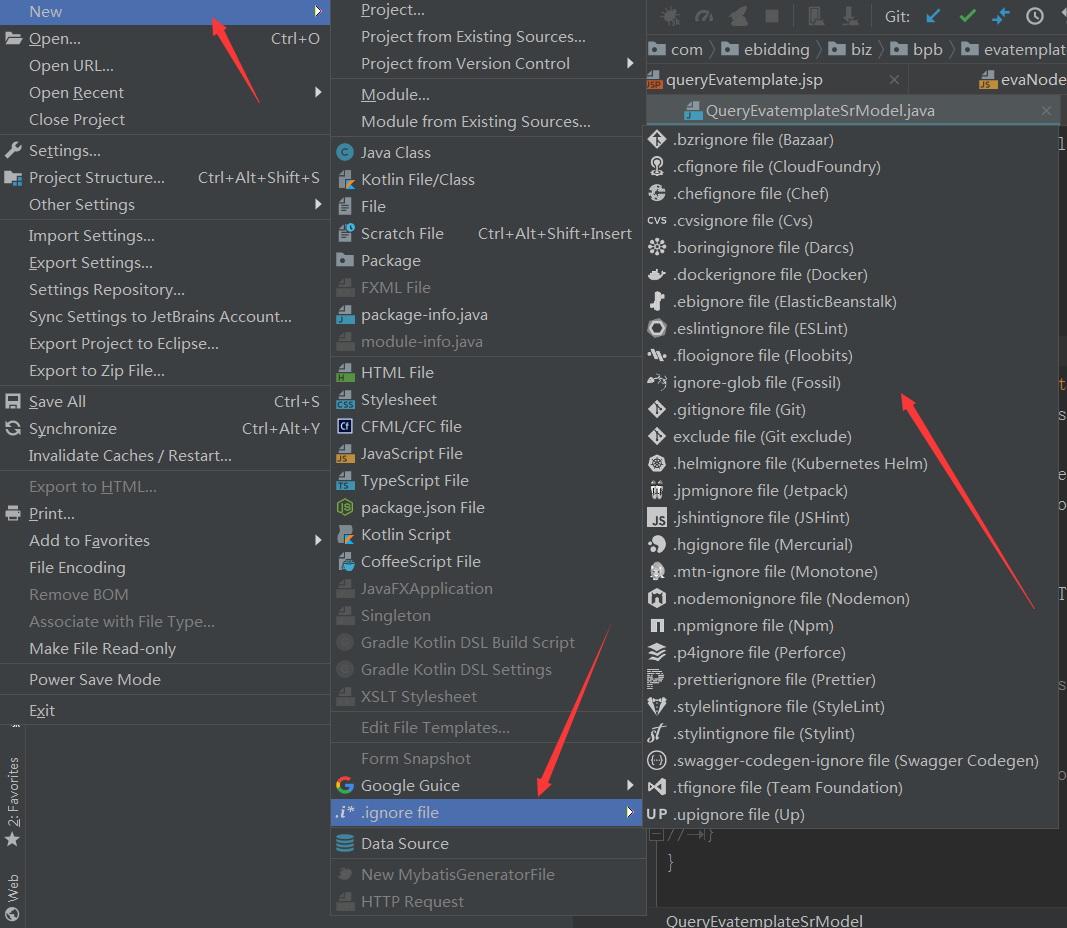Click the Stylesheet CSS icon
The image size is (1067, 928).
346,400
